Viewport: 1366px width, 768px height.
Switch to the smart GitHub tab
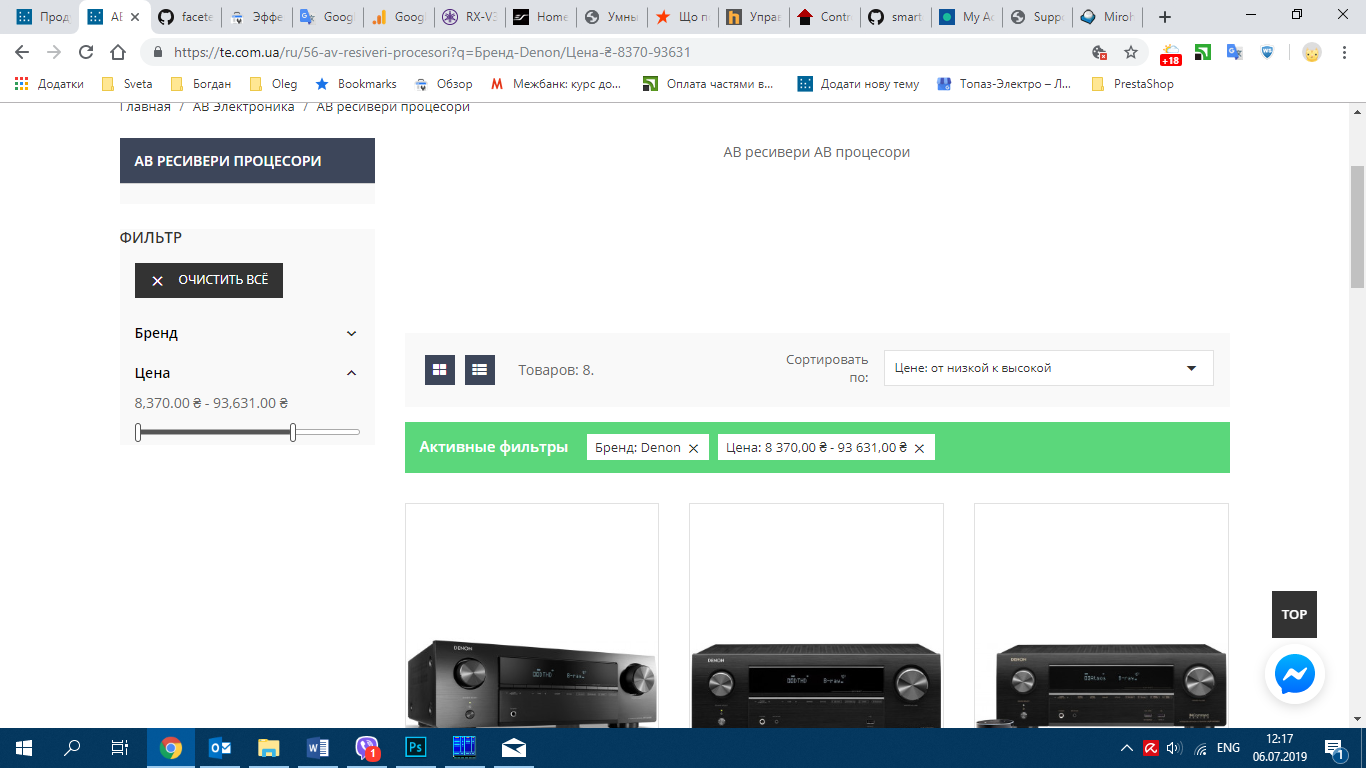[x=896, y=17]
